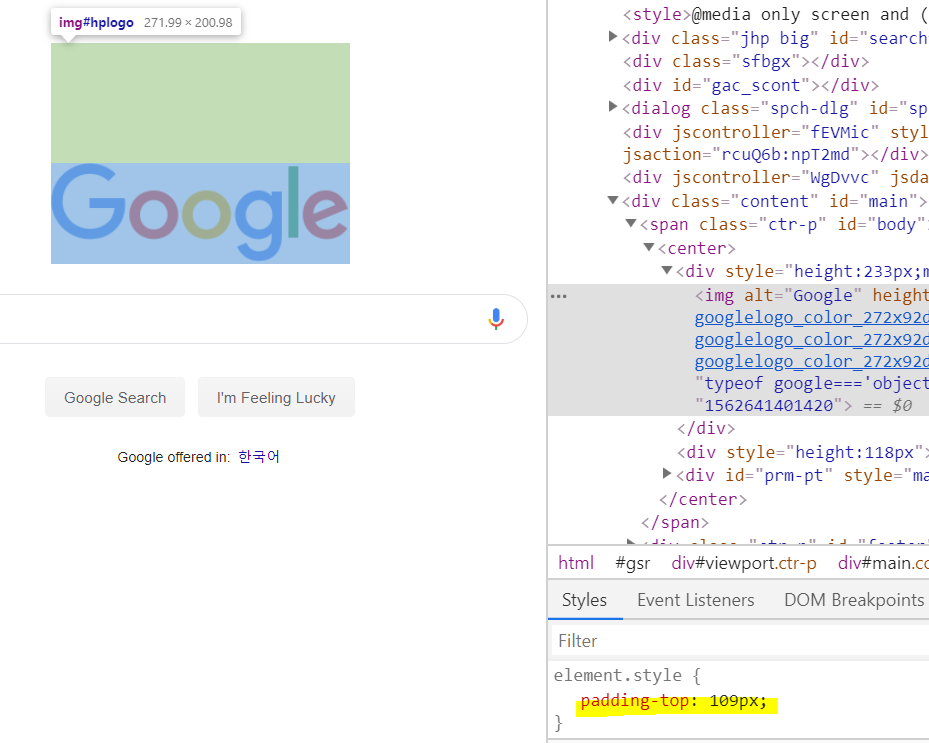Click the "1562641401420" attribute value

coord(768,405)
